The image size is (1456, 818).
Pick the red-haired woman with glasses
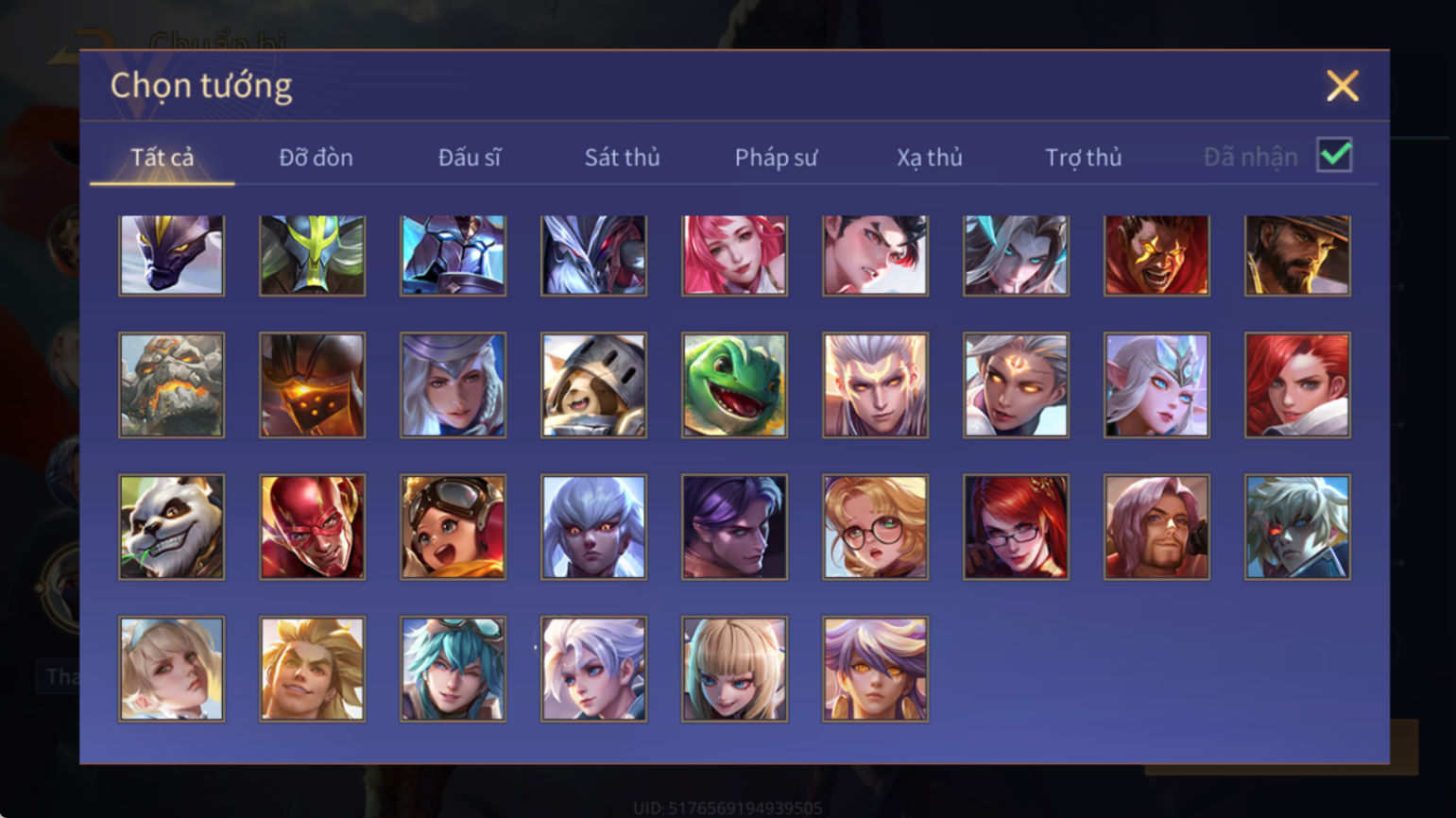[x=1016, y=526]
